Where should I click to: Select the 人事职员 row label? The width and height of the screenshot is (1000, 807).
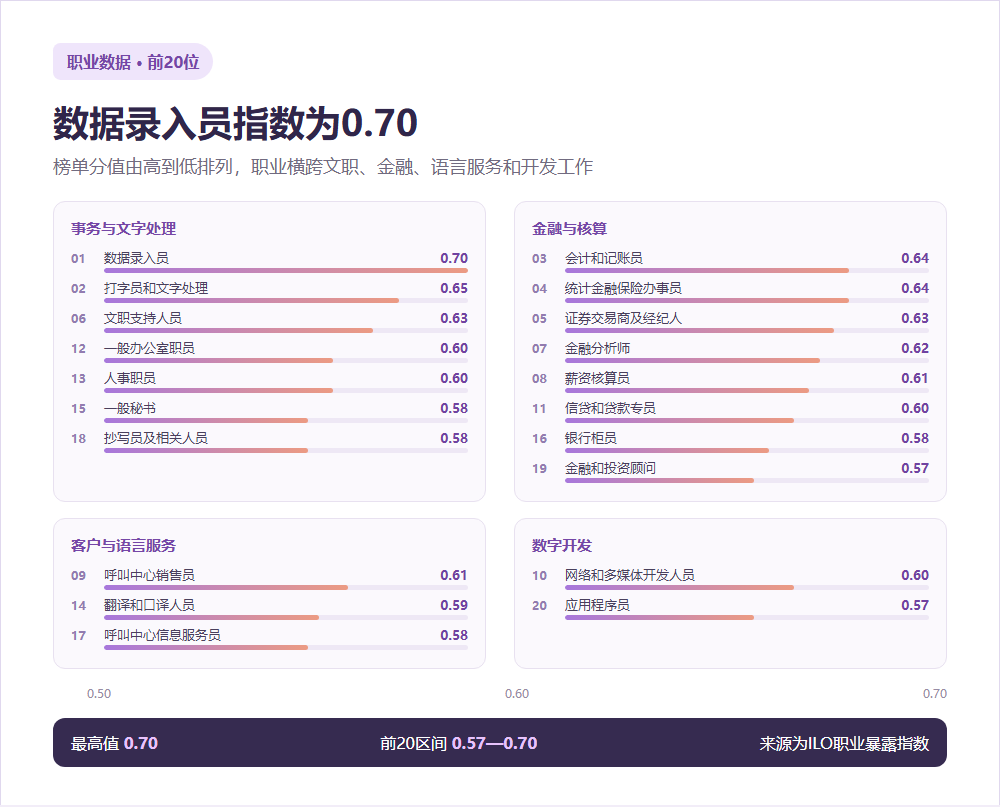pyautogui.click(x=130, y=378)
